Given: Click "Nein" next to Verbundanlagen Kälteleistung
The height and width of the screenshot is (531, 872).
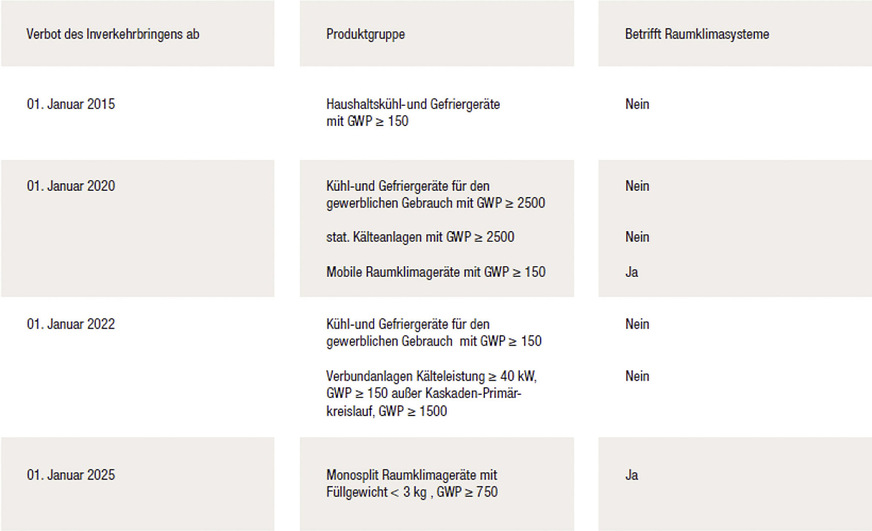Looking at the screenshot, I should click(637, 376).
